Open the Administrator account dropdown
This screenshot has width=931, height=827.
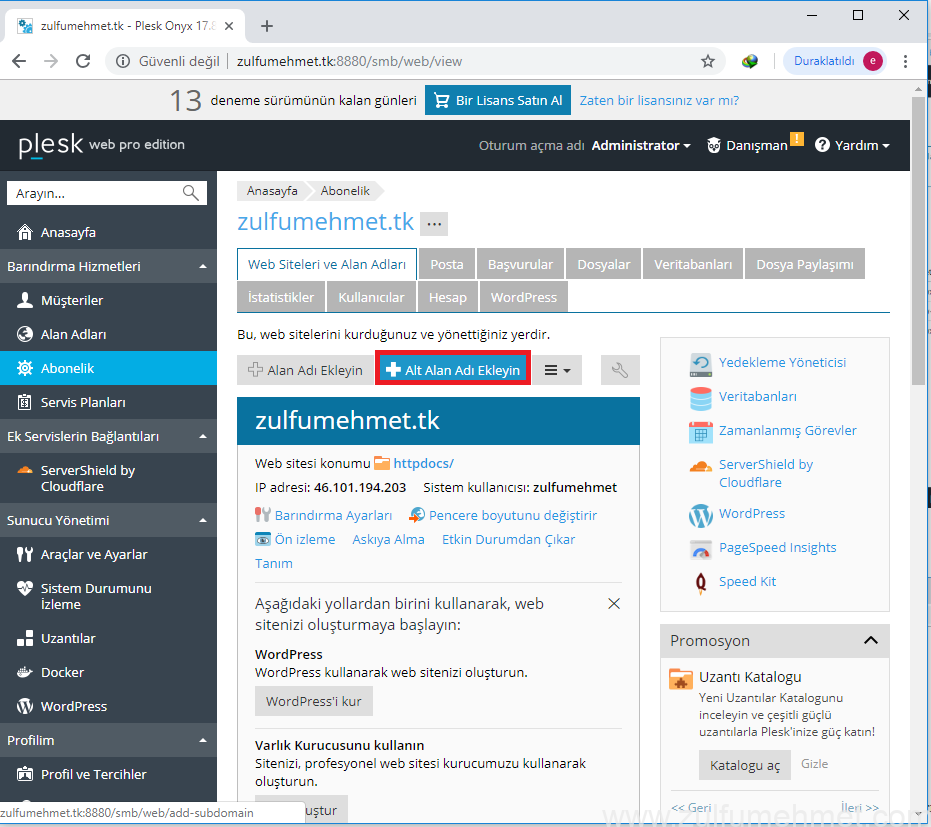[641, 145]
